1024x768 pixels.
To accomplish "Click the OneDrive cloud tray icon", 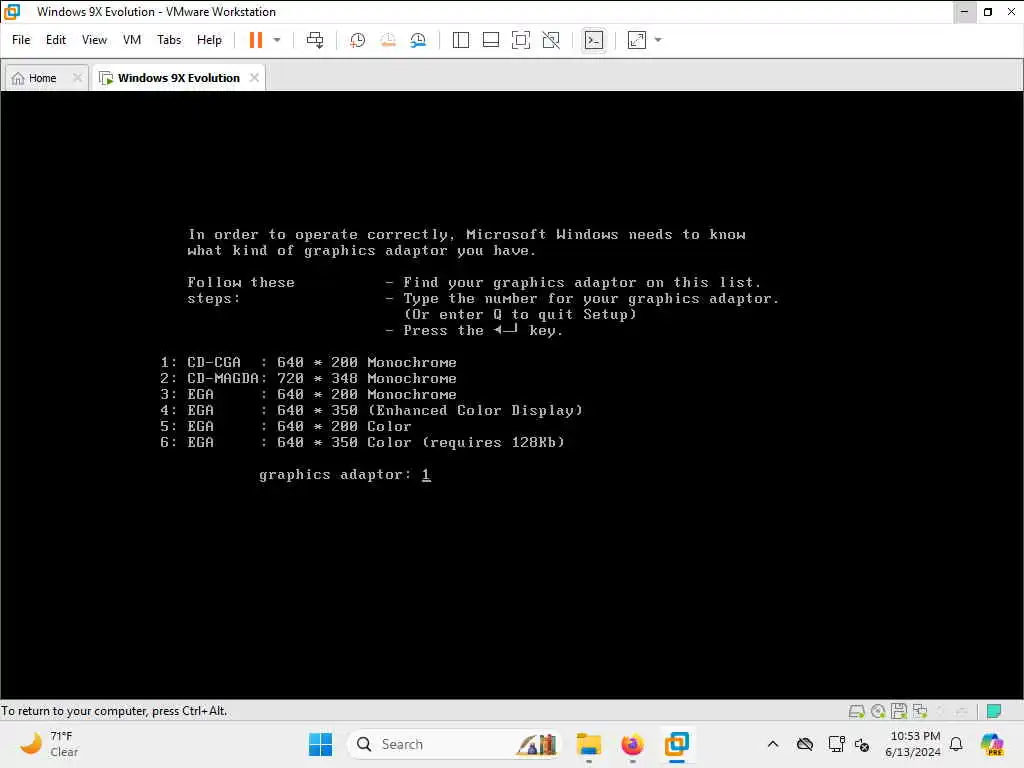I will pos(805,744).
